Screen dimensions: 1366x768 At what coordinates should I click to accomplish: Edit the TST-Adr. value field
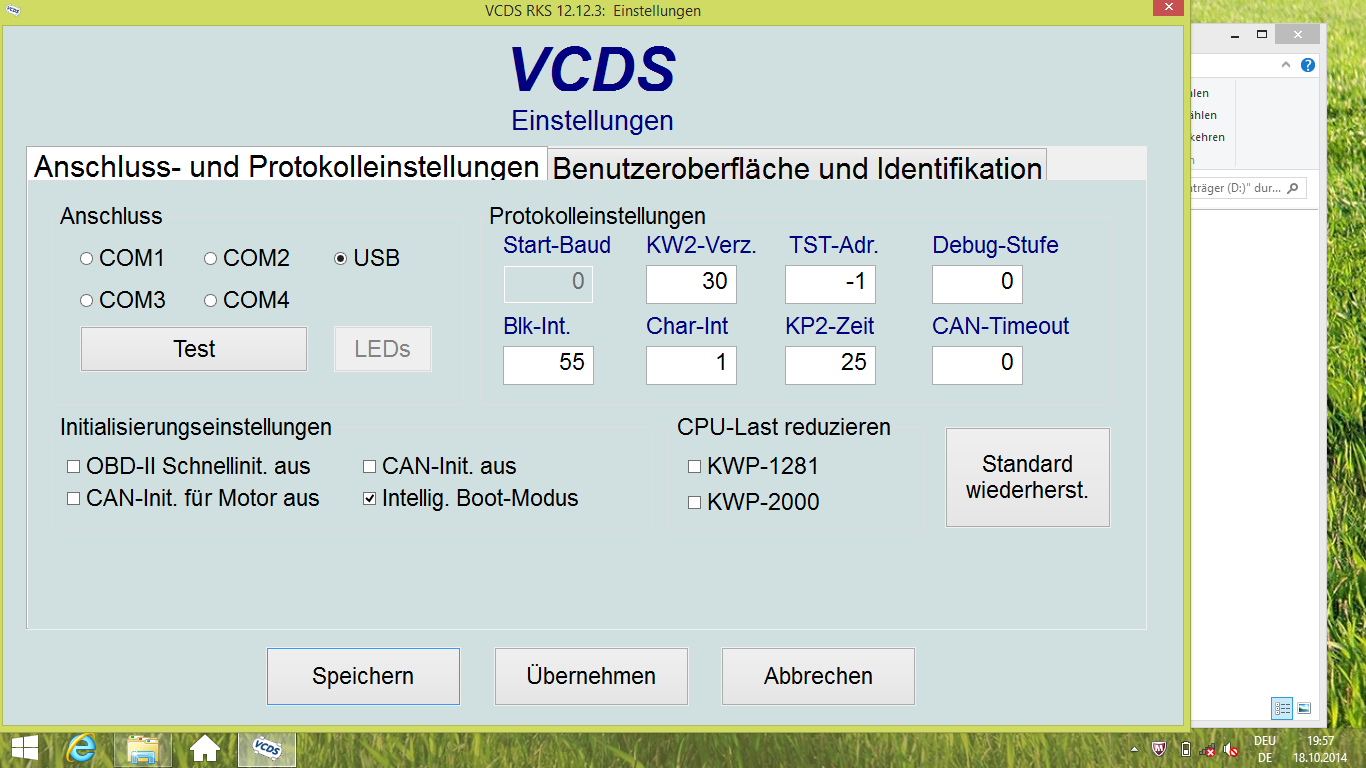[x=830, y=284]
